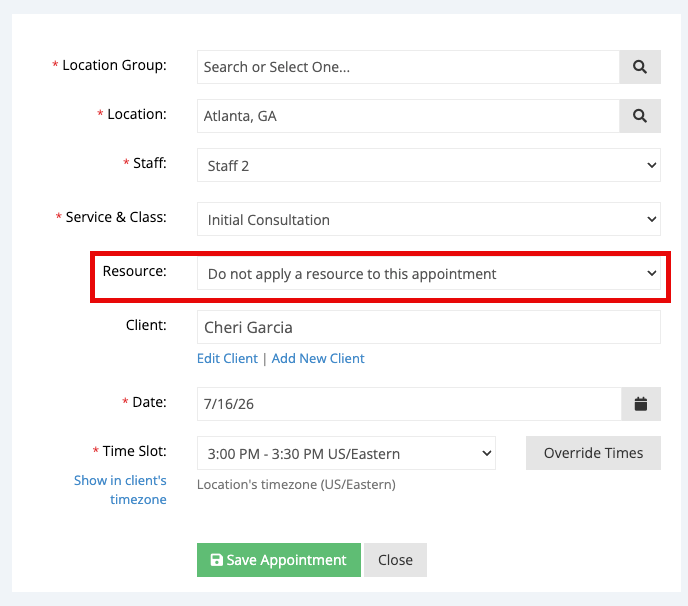Click the Location search magnifier icon
This screenshot has width=688, height=606.
coord(640,116)
